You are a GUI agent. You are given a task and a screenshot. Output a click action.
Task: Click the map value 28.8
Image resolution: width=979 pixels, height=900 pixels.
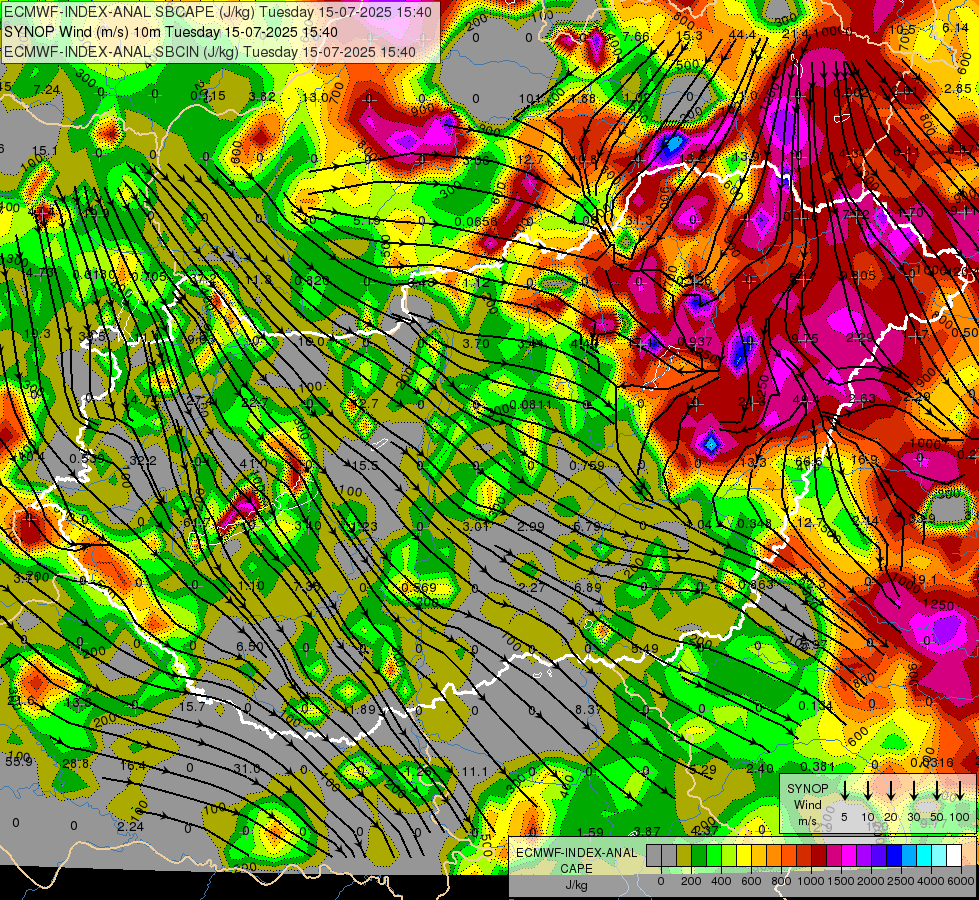click(76, 763)
